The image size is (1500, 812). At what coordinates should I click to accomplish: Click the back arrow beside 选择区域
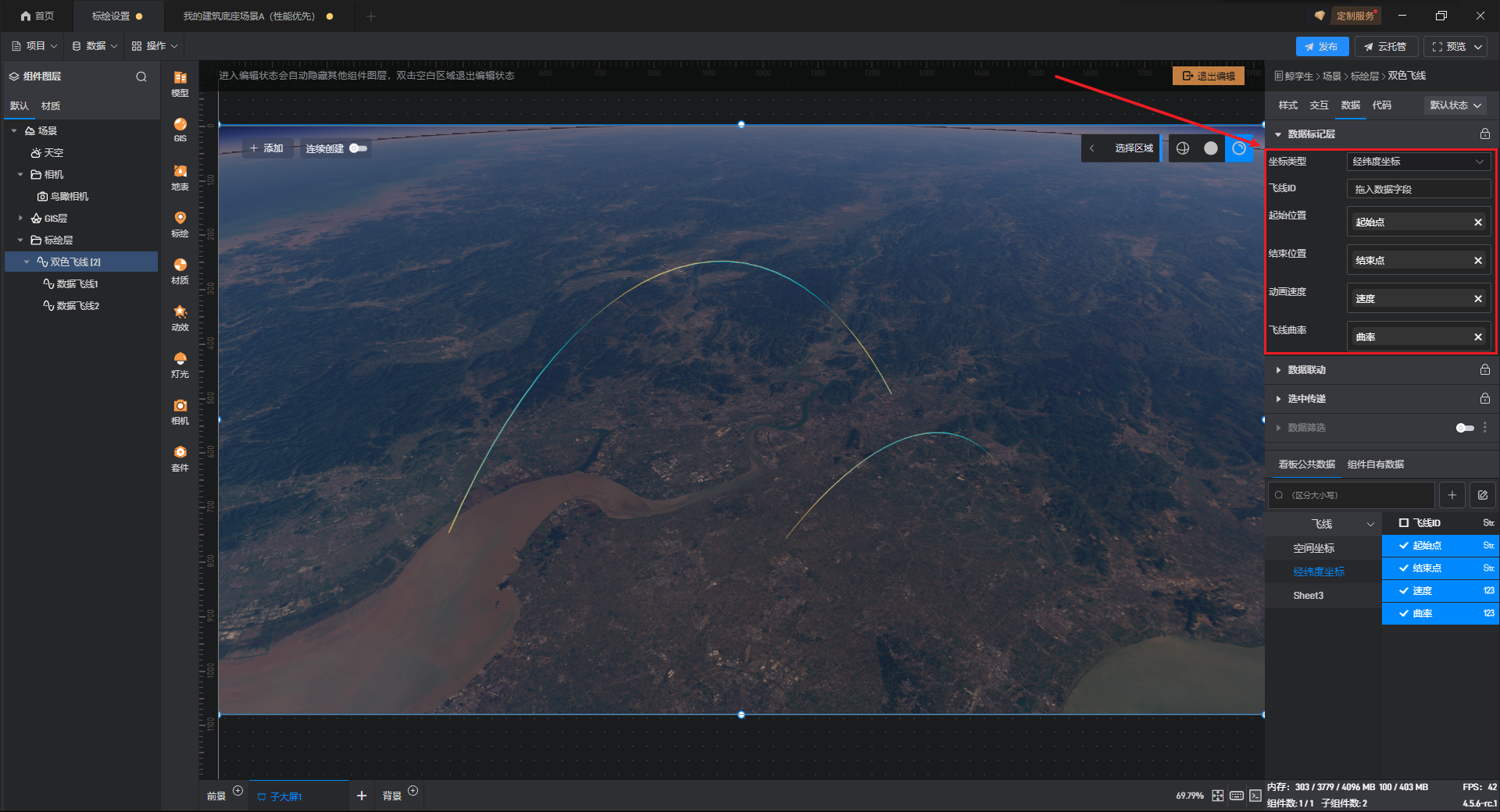1091,148
